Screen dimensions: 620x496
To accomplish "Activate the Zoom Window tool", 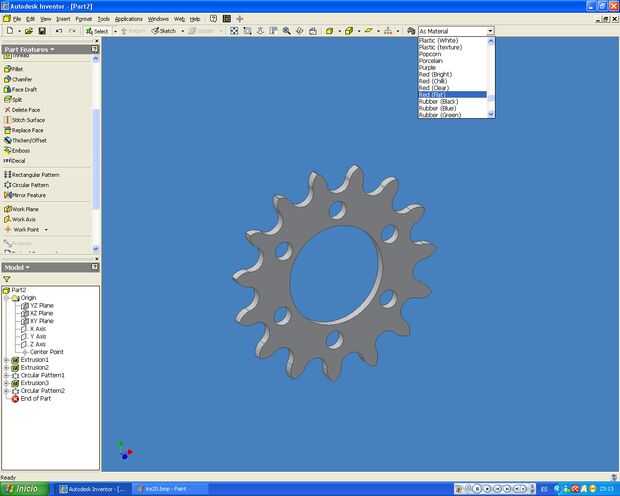I will pos(247,30).
